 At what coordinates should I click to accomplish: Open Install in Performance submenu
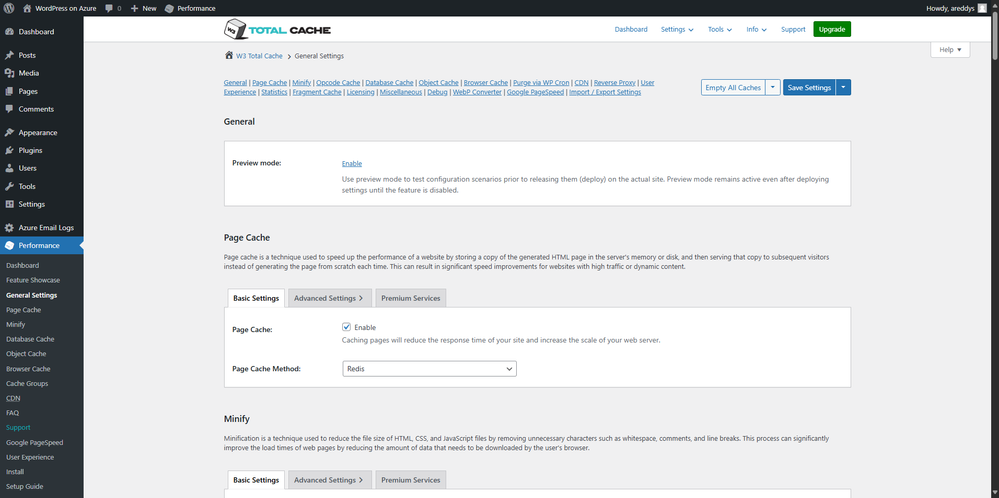15,472
